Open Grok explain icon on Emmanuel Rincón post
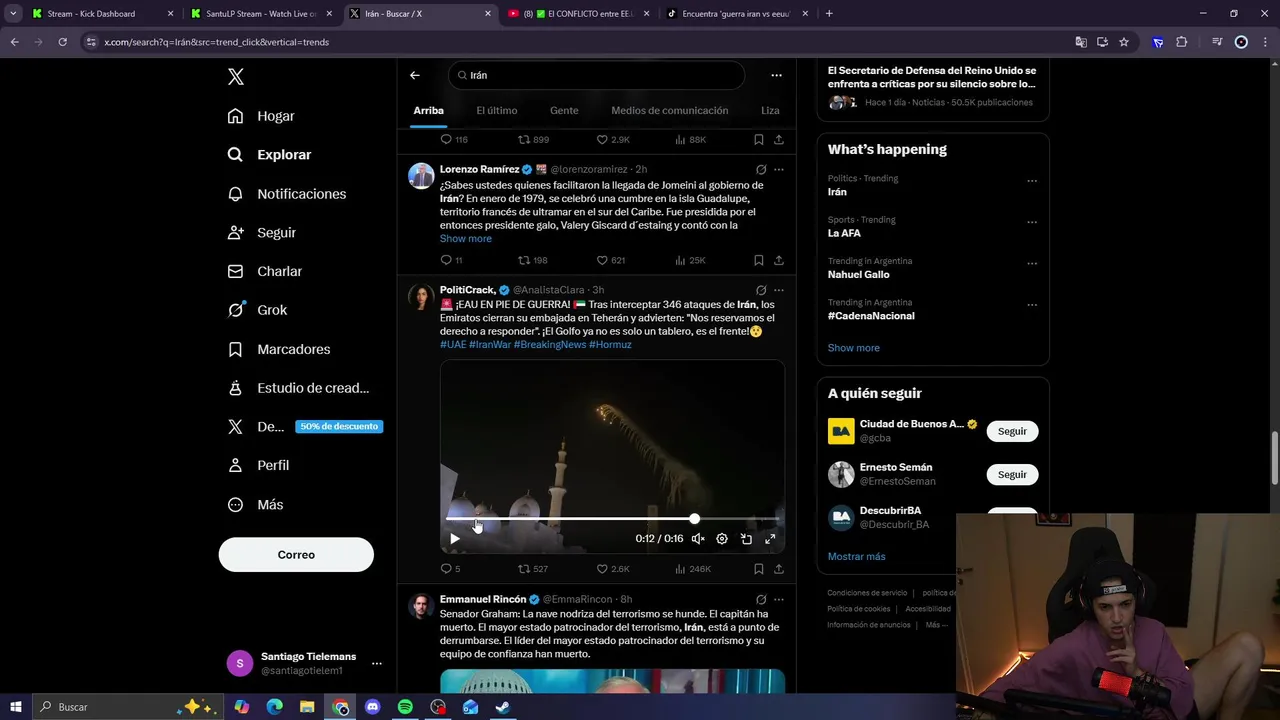The width and height of the screenshot is (1280, 720). point(761,600)
